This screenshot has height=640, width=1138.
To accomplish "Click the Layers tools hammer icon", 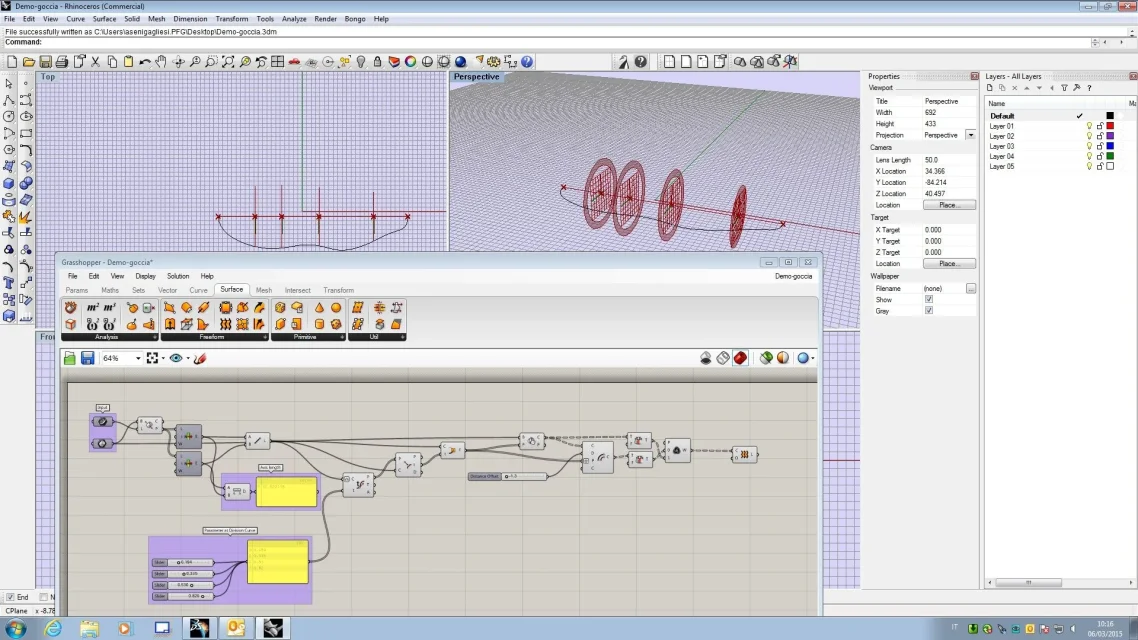I will (x=1077, y=88).
